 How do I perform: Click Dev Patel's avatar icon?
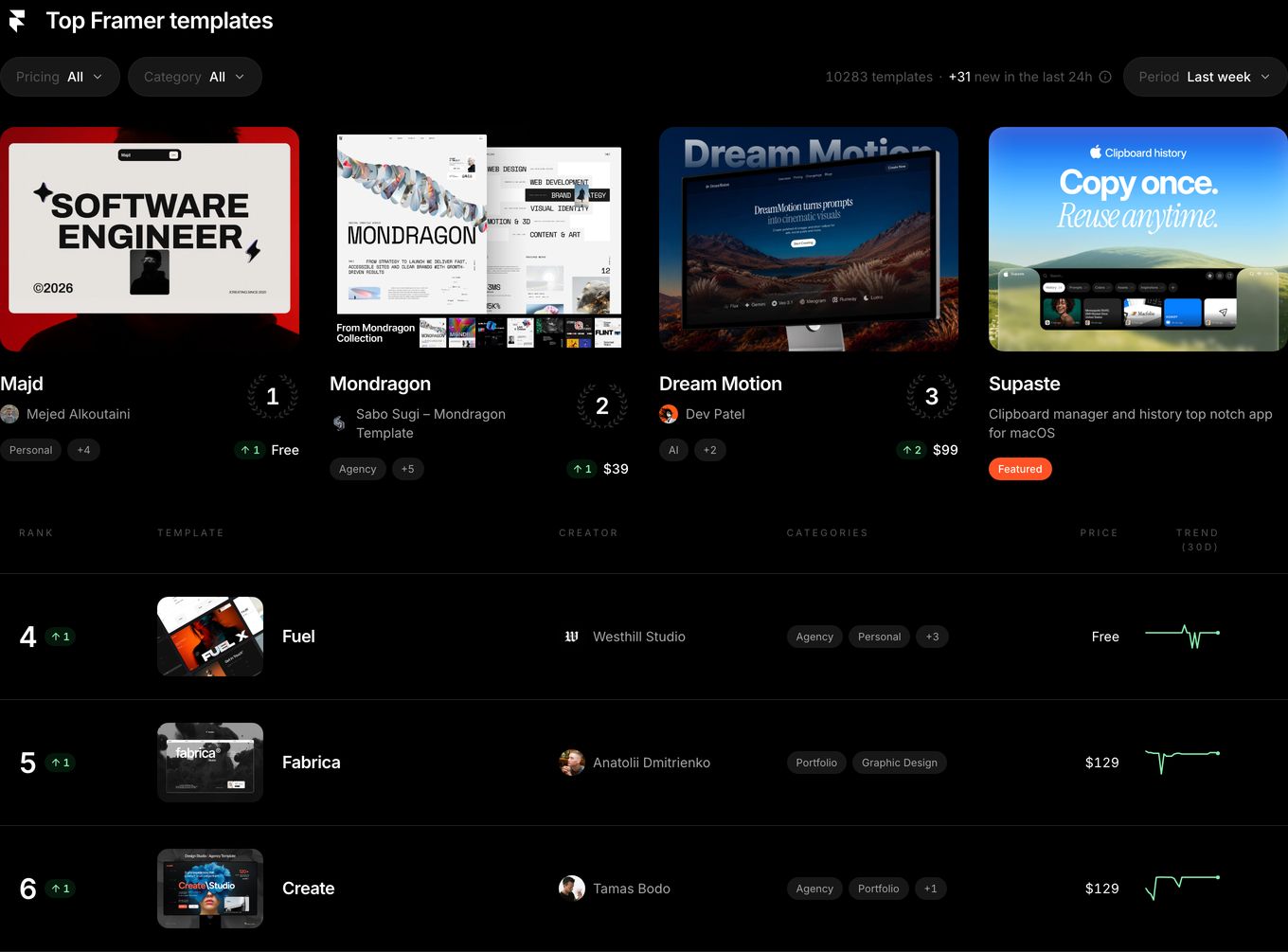coord(669,414)
